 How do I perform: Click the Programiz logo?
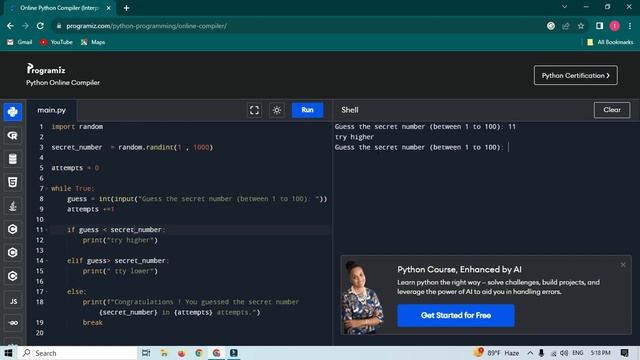[46, 69]
